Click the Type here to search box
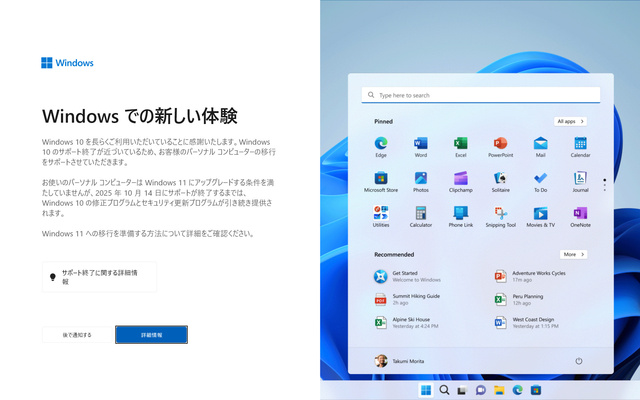This screenshot has width=640, height=400. click(x=480, y=95)
